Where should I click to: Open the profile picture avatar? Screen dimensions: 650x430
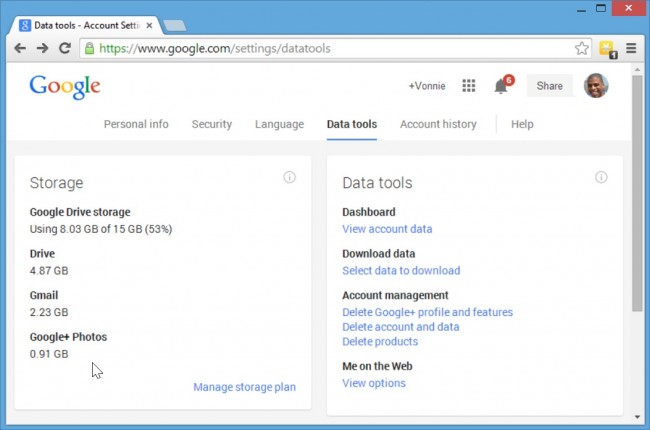[596, 86]
